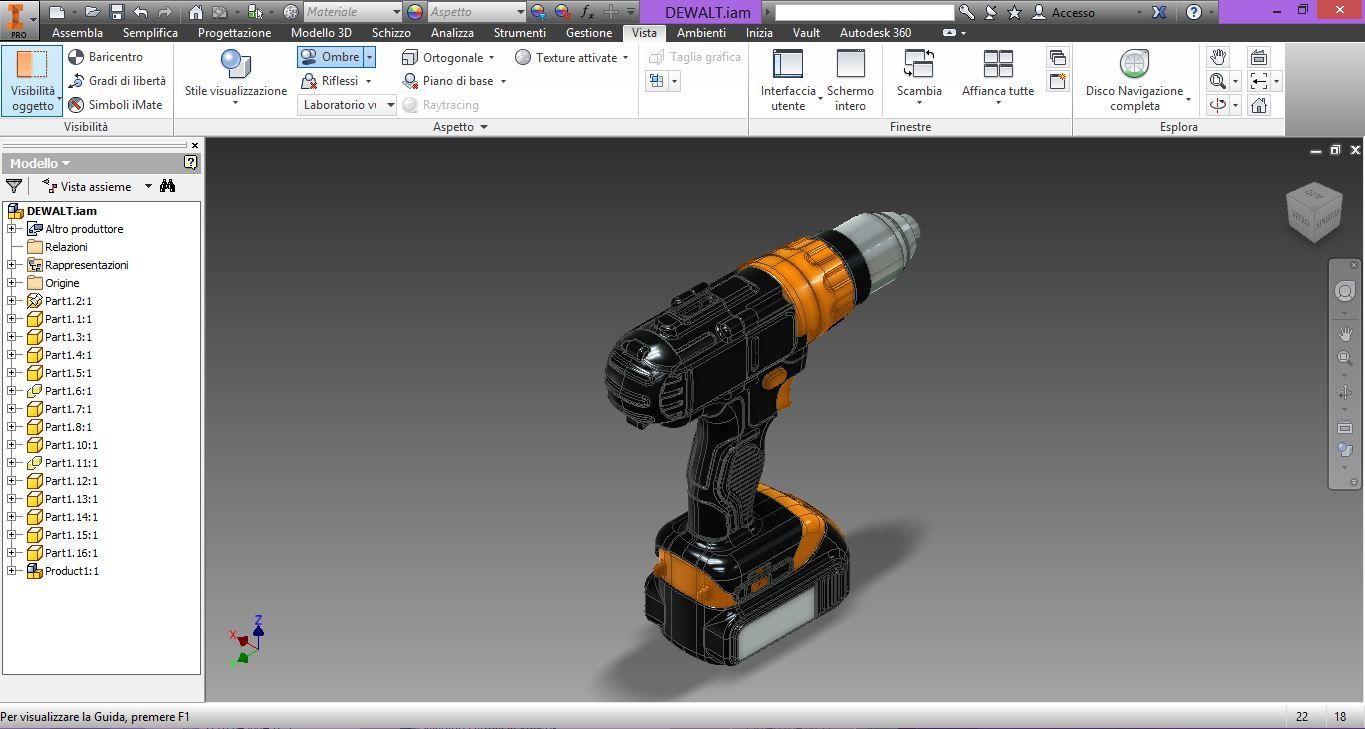Open the Assembla ribbon tab

click(77, 33)
